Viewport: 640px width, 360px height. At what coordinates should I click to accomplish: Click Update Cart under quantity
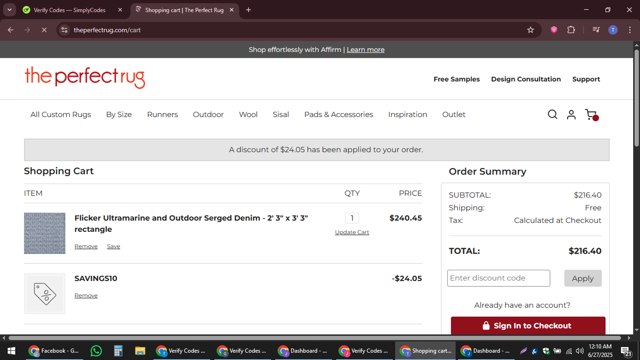click(x=352, y=232)
